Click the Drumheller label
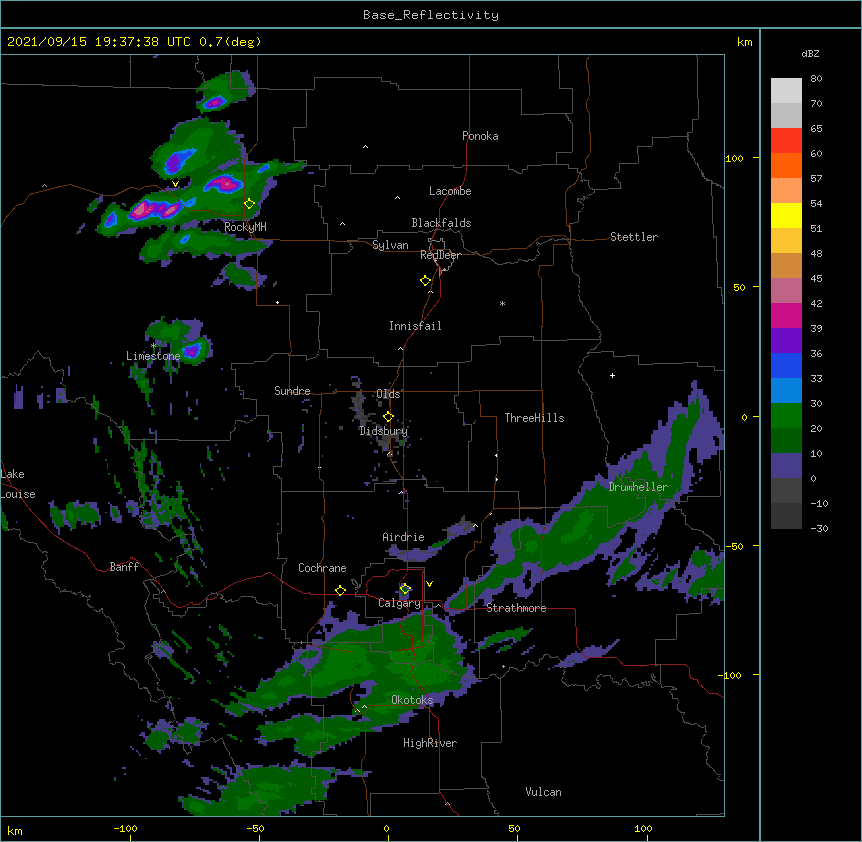 [x=638, y=487]
